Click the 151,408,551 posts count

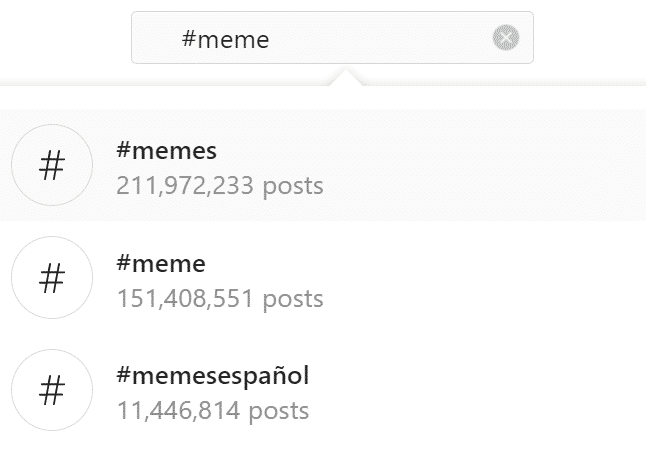(x=220, y=298)
